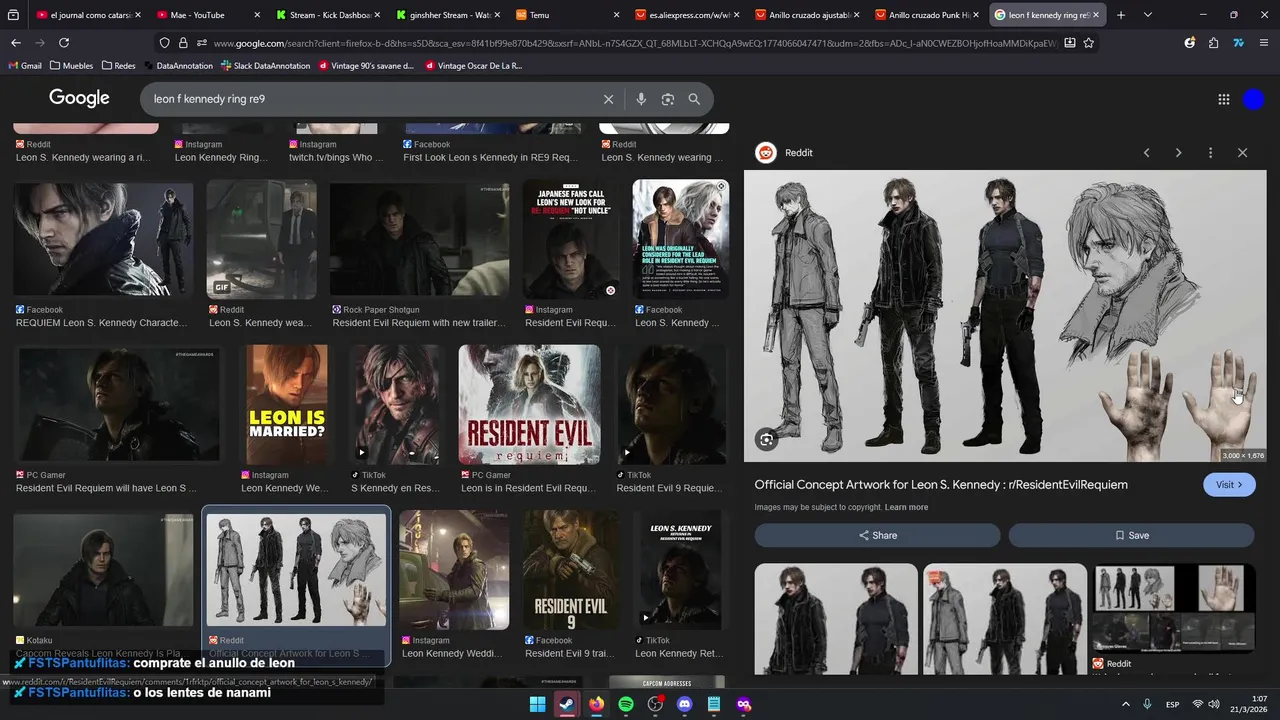Image resolution: width=1280 pixels, height=720 pixels.
Task: Click the 'leon f kennedy ring re9' search field
Action: [370, 99]
